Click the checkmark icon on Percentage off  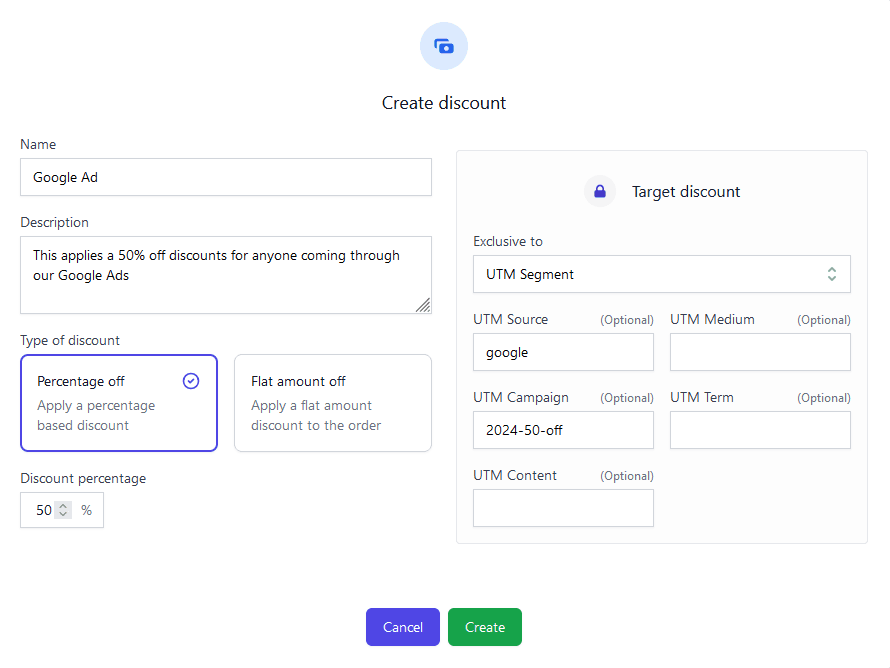point(191,381)
